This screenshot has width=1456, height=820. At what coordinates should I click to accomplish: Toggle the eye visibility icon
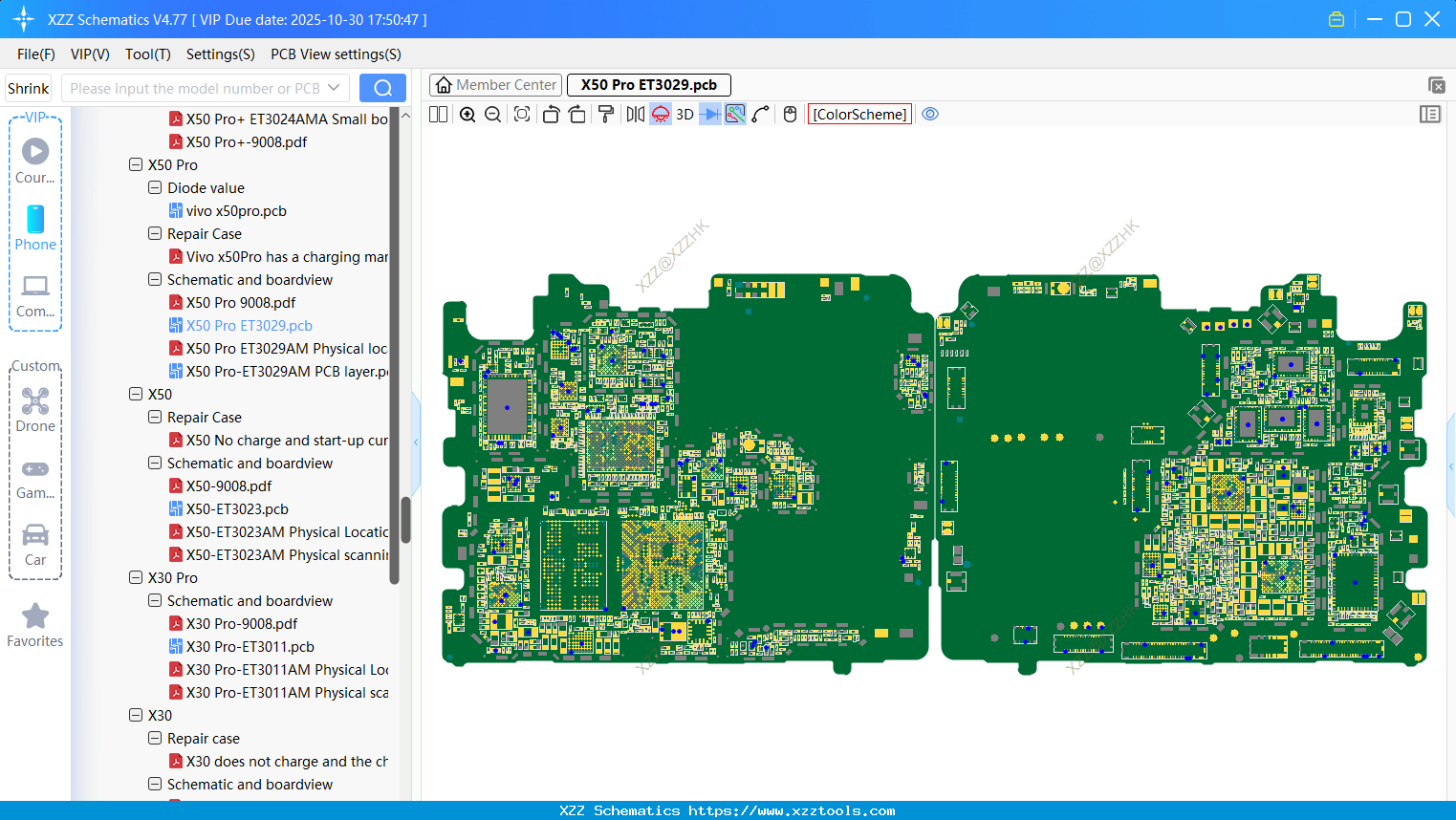click(x=930, y=115)
